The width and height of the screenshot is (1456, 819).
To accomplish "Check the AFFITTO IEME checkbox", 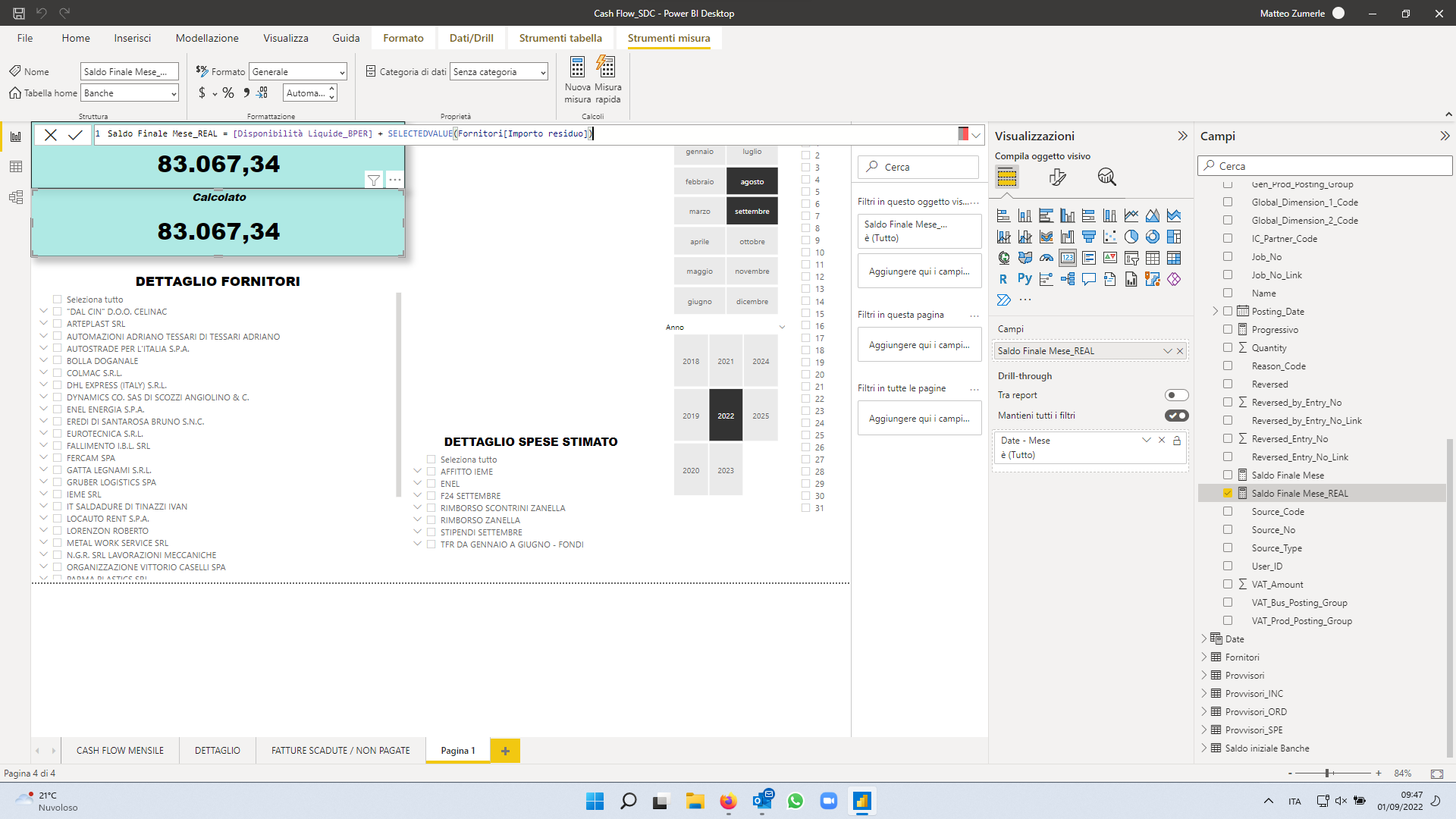I will pos(431,472).
